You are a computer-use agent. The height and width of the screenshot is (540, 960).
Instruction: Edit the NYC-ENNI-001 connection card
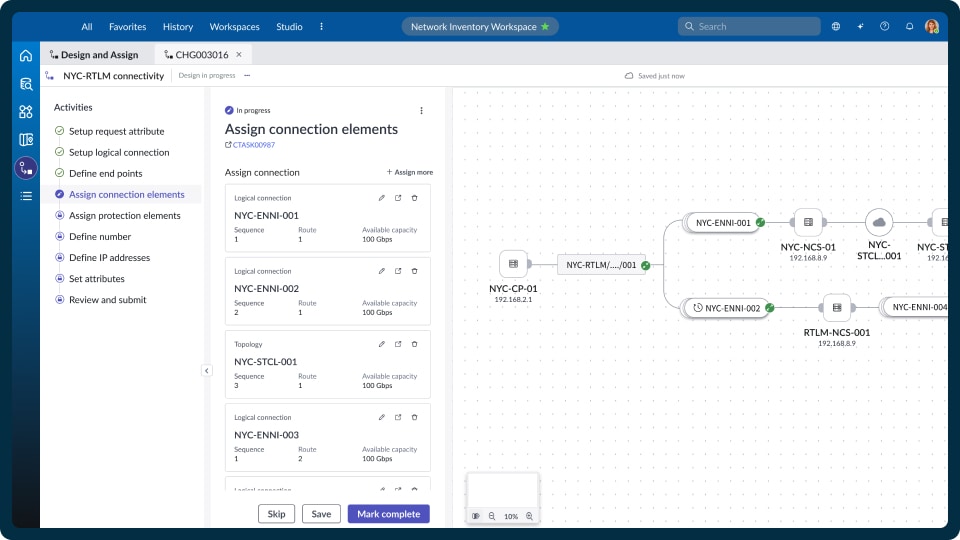click(381, 198)
